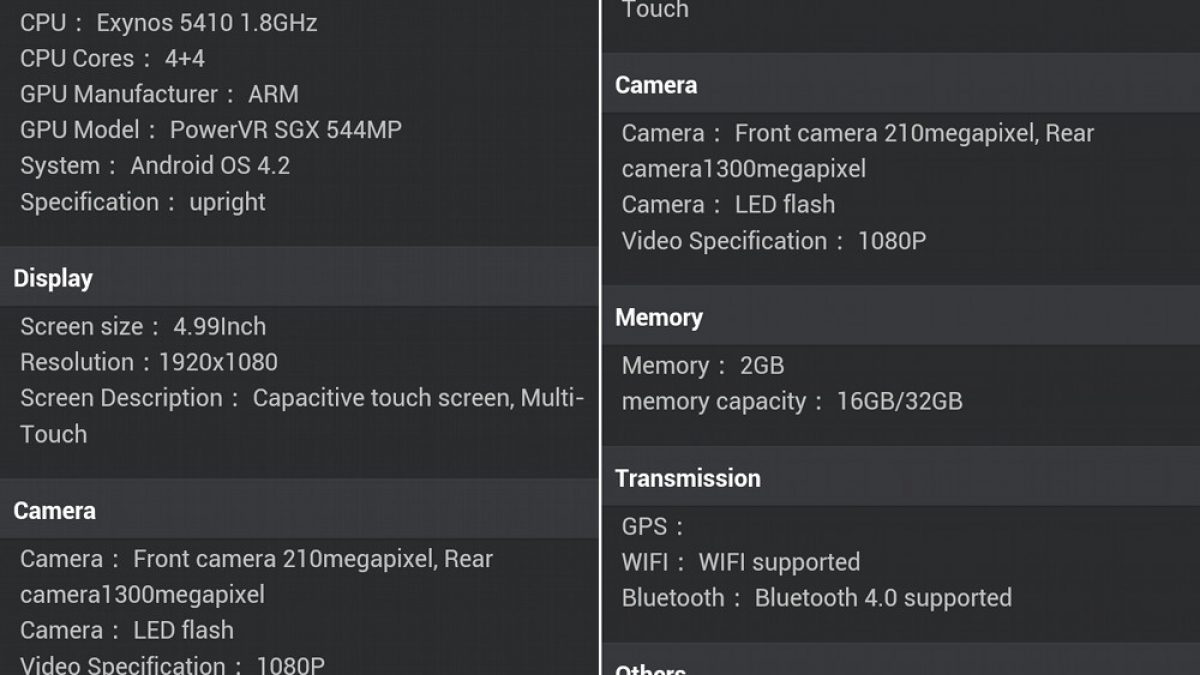The width and height of the screenshot is (1200, 675).
Task: Tap the GPU Manufacturer ARM row
Action: (x=159, y=95)
